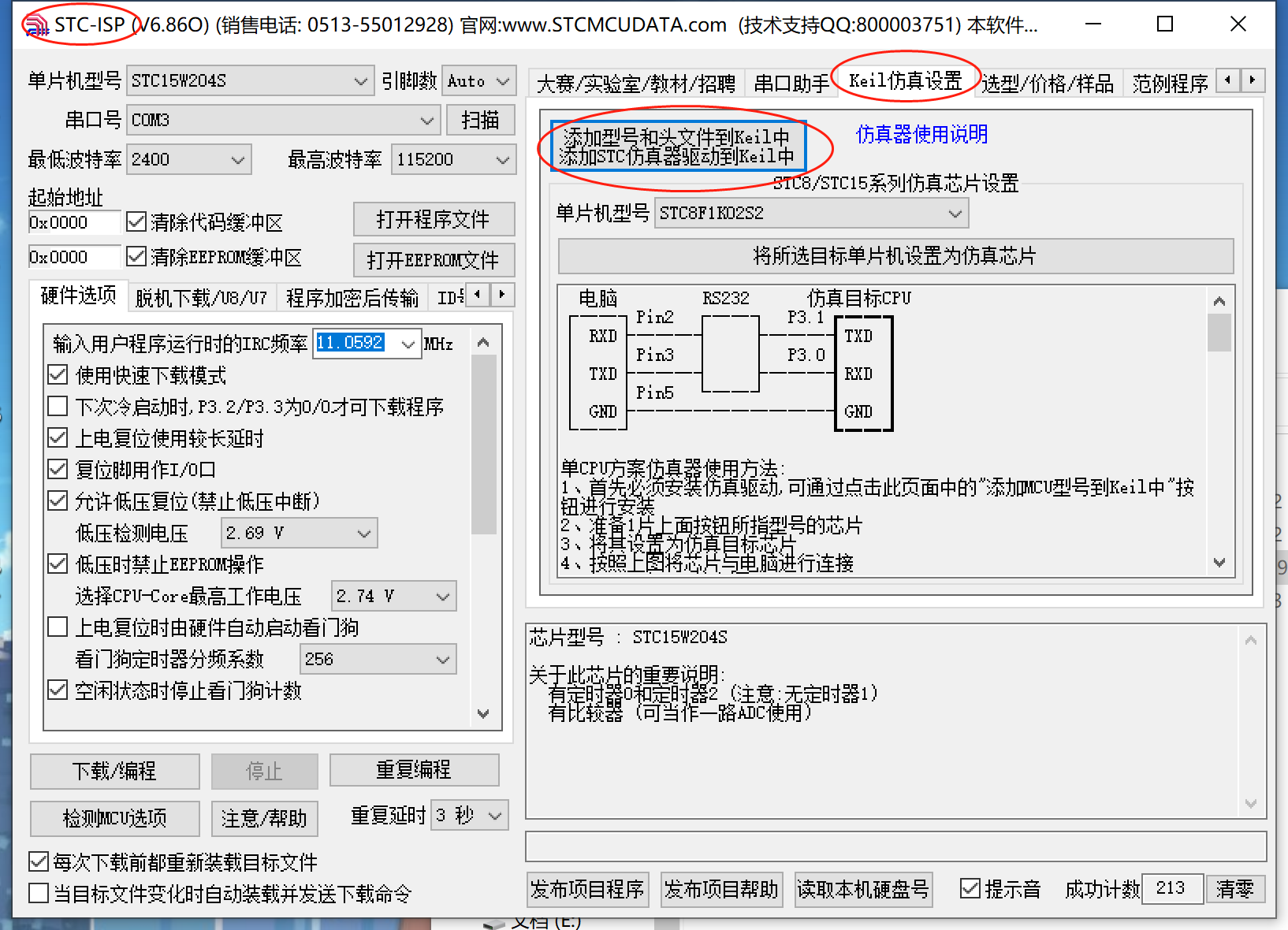Click 下载/编程 button
The image size is (1288, 930).
pyautogui.click(x=114, y=771)
